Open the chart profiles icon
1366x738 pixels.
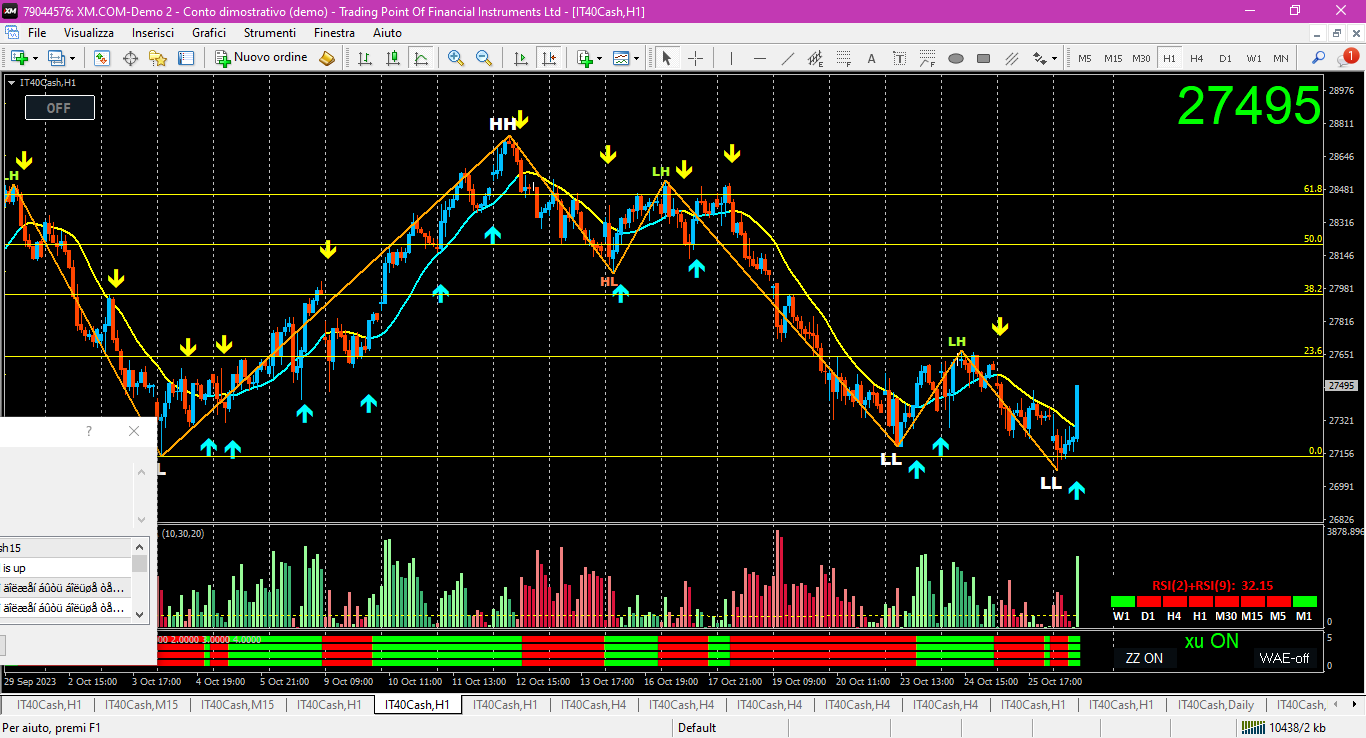tap(56, 58)
